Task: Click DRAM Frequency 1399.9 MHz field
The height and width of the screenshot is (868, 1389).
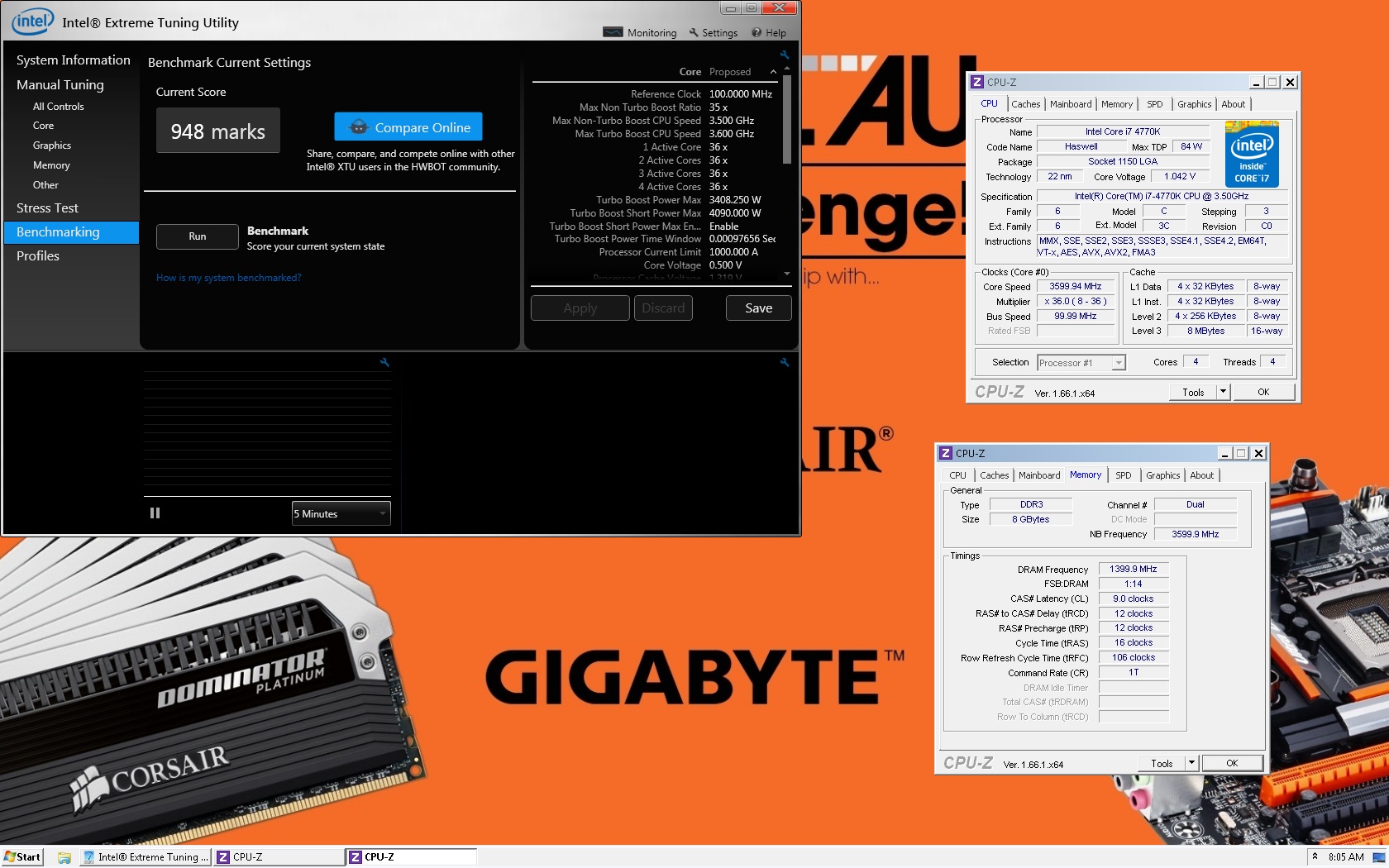Action: pyautogui.click(x=1133, y=569)
